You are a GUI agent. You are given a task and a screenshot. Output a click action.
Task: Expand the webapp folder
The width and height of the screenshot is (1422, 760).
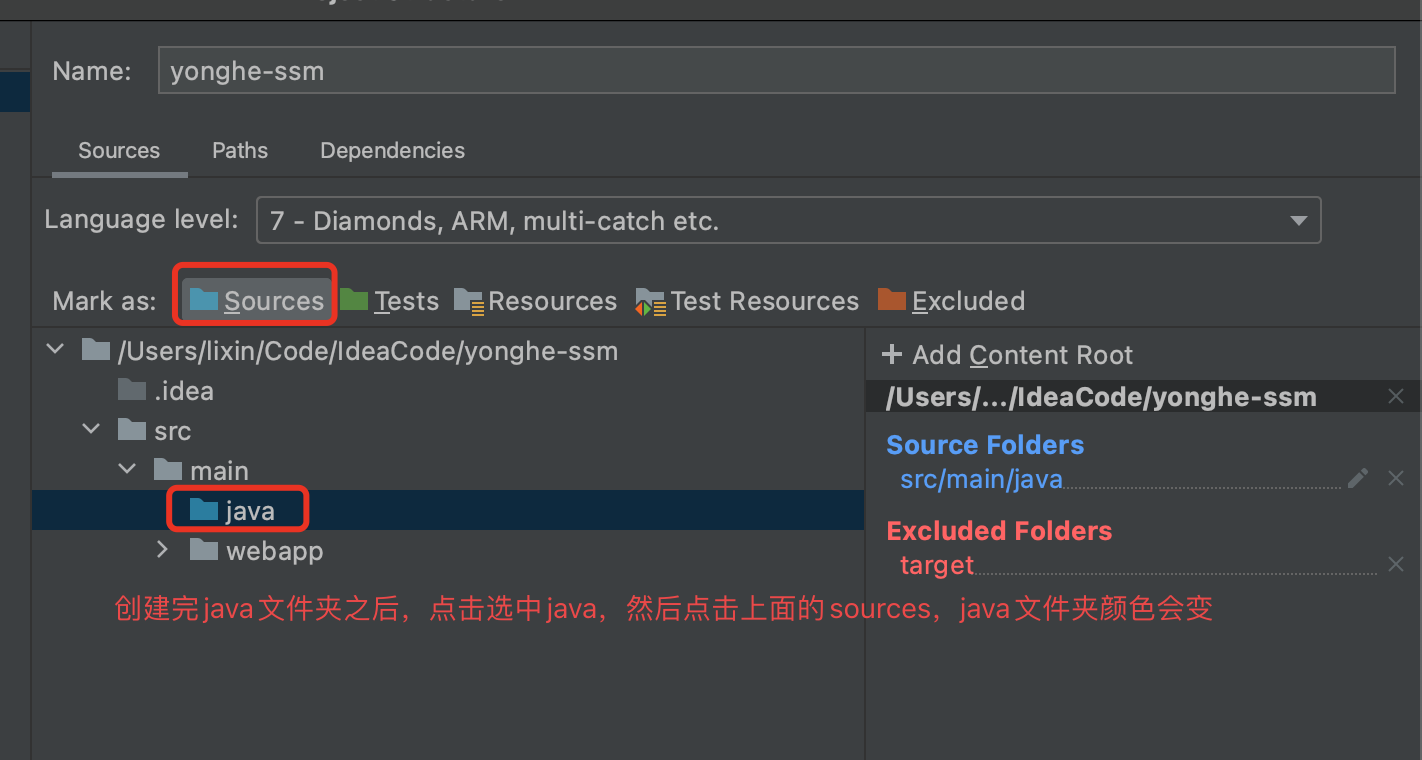coord(162,549)
